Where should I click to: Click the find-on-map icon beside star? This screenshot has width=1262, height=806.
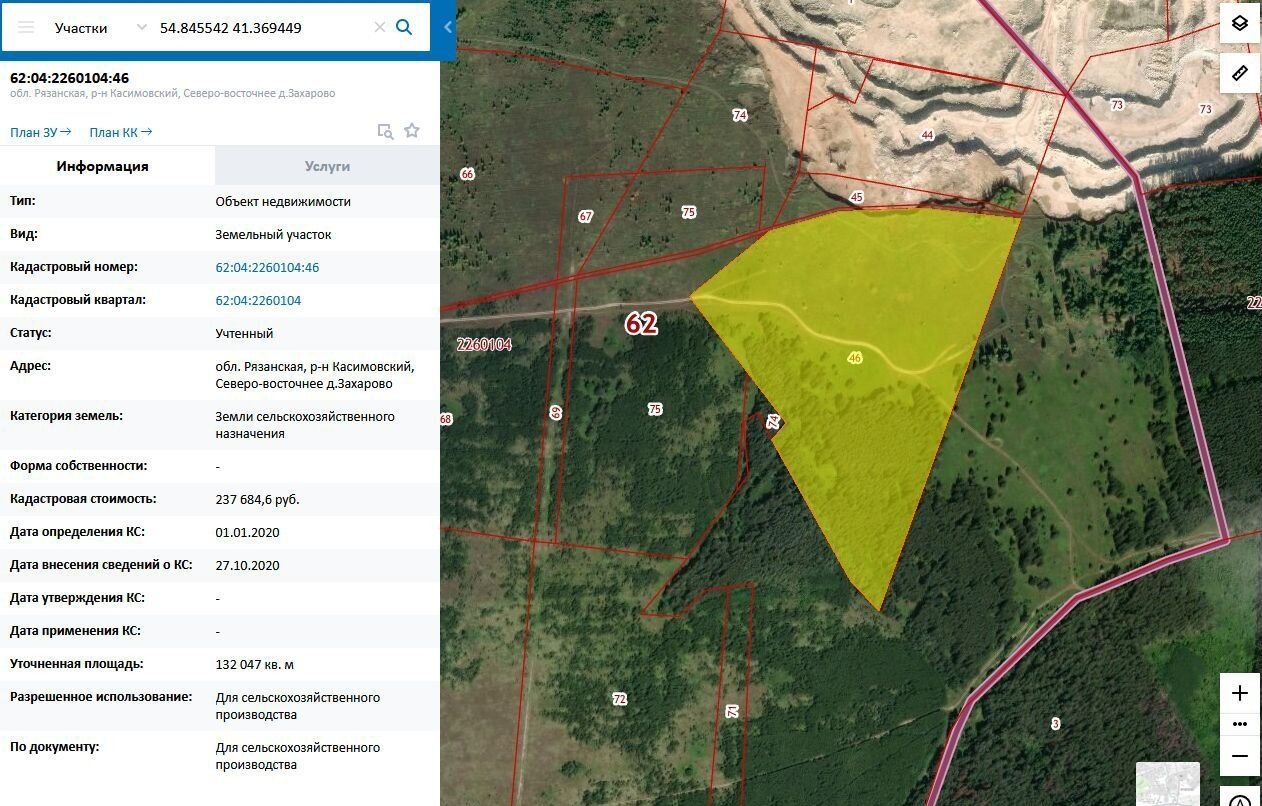[x=385, y=131]
